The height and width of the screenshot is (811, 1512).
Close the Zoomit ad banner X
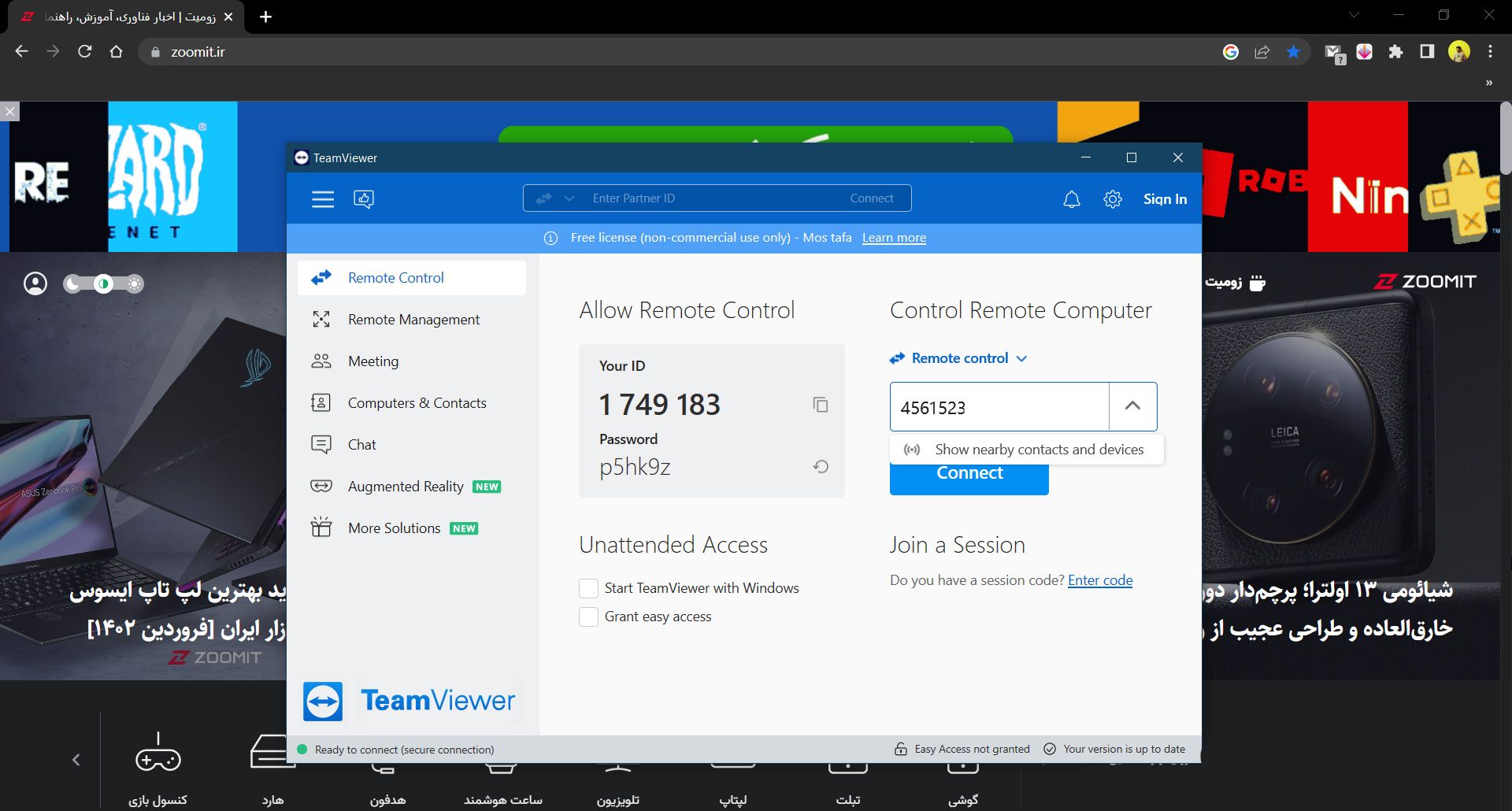click(x=9, y=112)
